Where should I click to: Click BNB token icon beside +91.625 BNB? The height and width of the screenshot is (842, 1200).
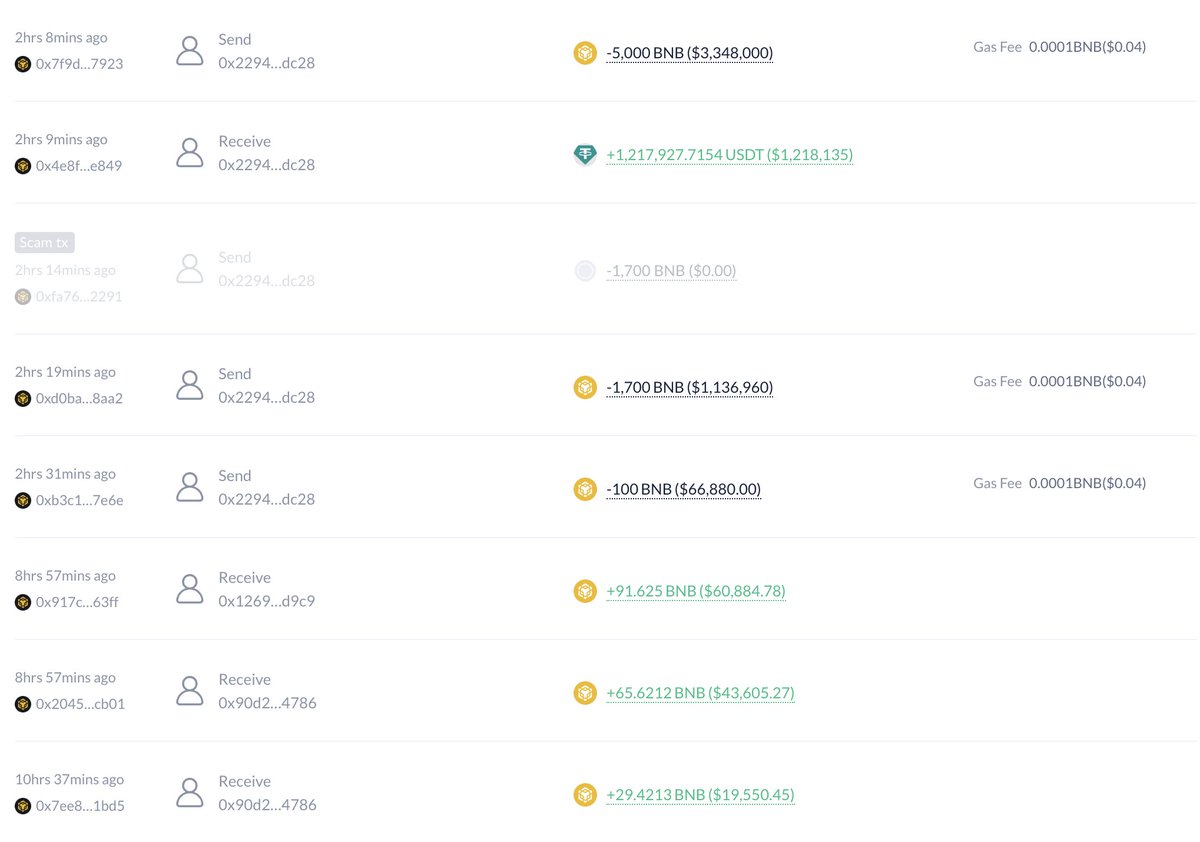click(x=585, y=591)
